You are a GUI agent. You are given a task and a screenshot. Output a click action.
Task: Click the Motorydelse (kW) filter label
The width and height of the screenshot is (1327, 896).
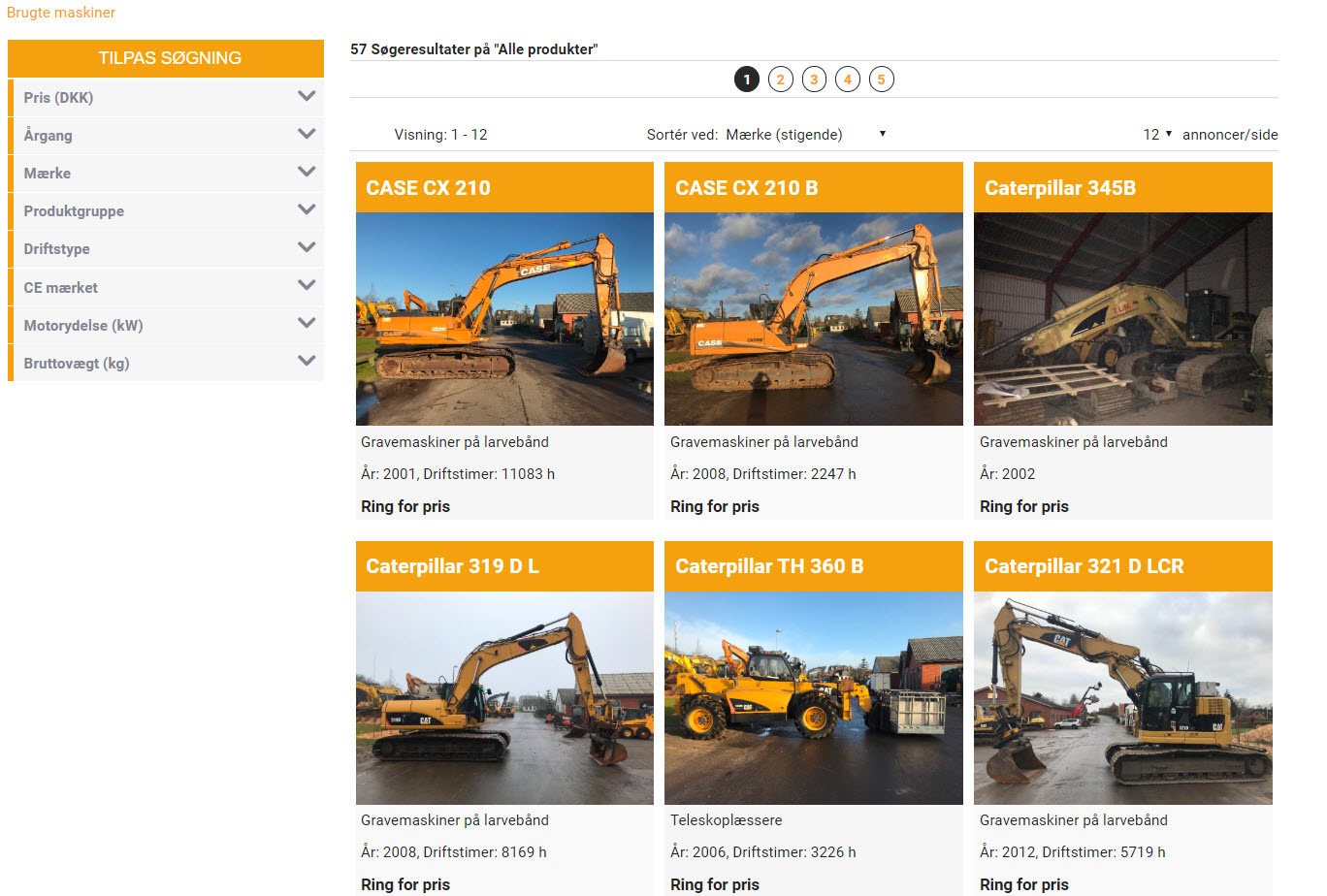pos(83,326)
